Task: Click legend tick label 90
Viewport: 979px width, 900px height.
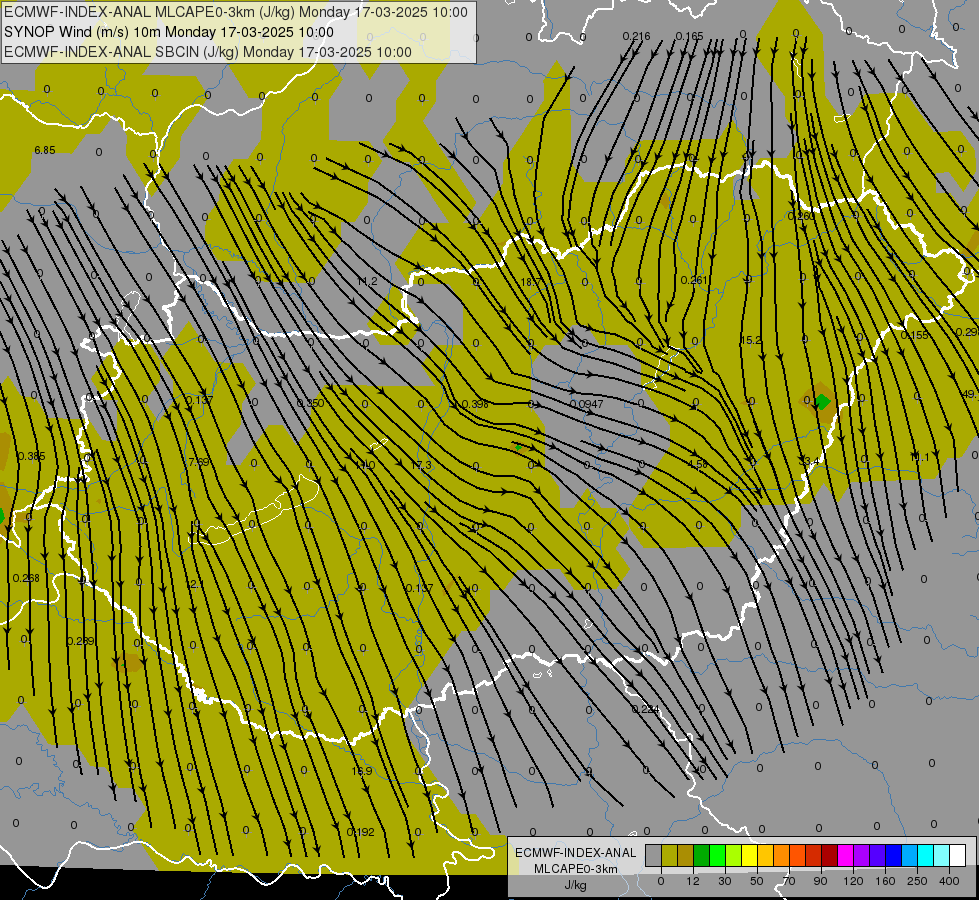Action: 820,881
